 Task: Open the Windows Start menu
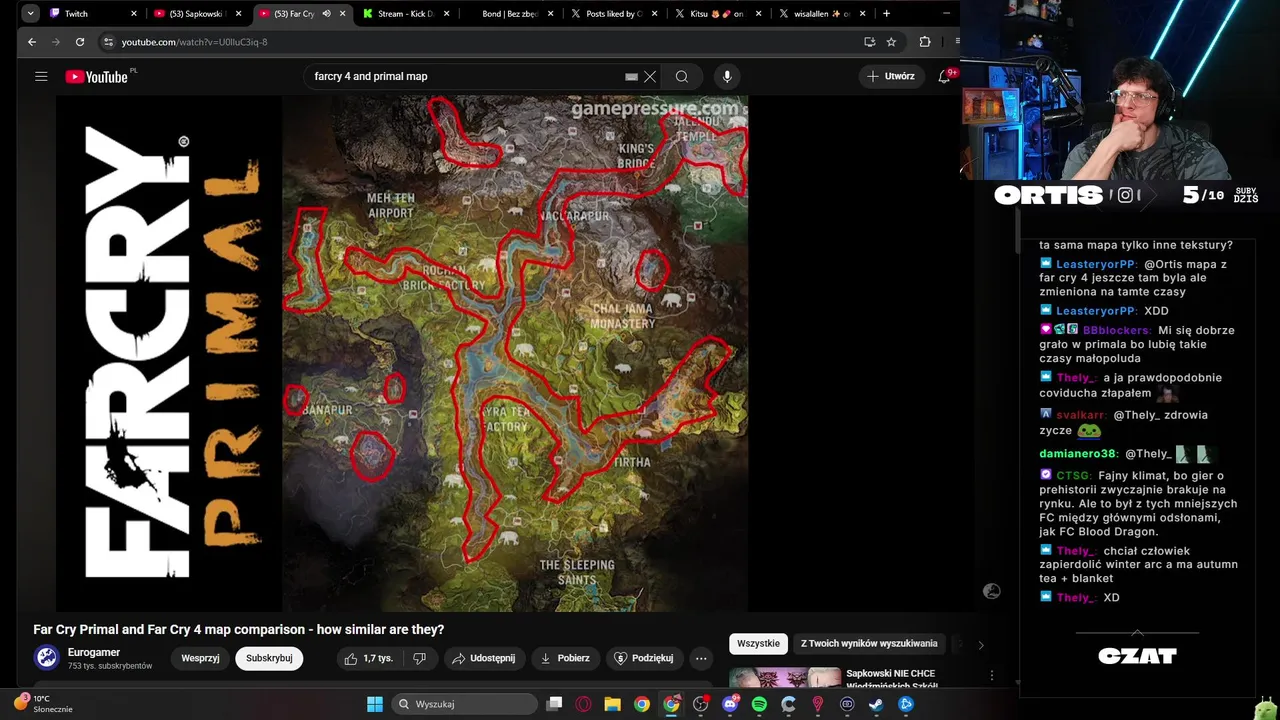(x=375, y=704)
